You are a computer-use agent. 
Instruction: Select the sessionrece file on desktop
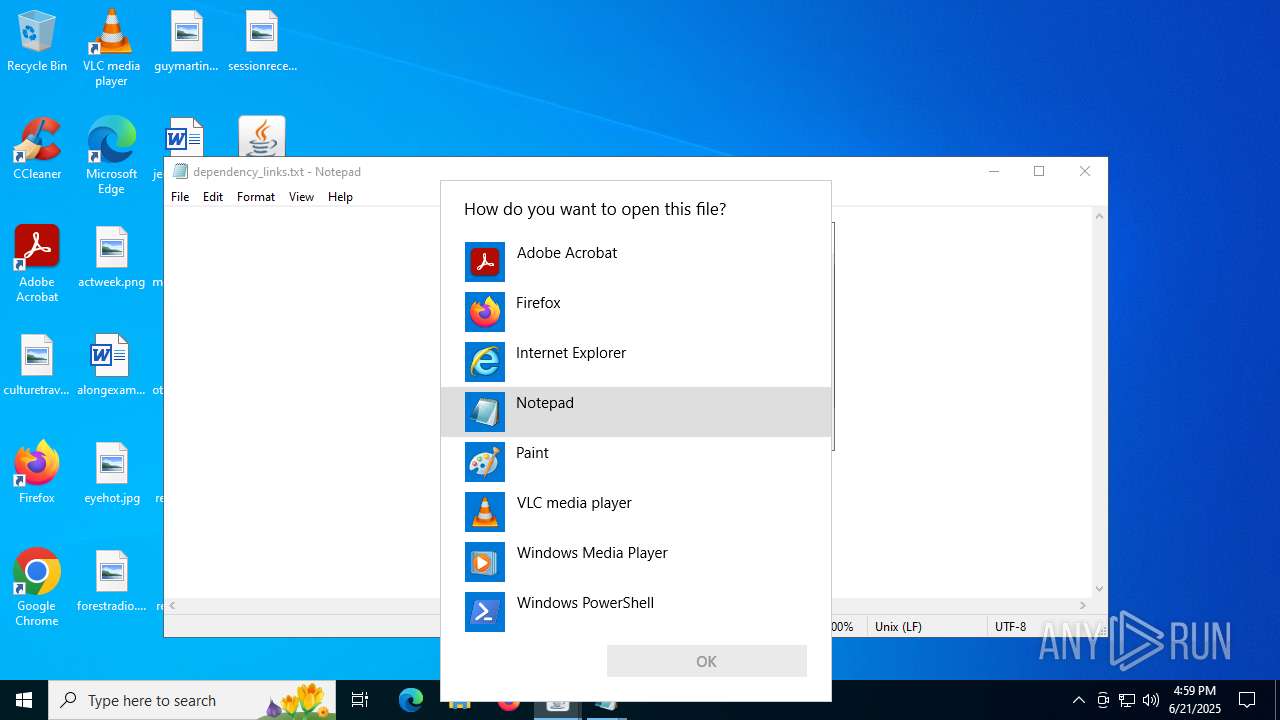point(262,42)
